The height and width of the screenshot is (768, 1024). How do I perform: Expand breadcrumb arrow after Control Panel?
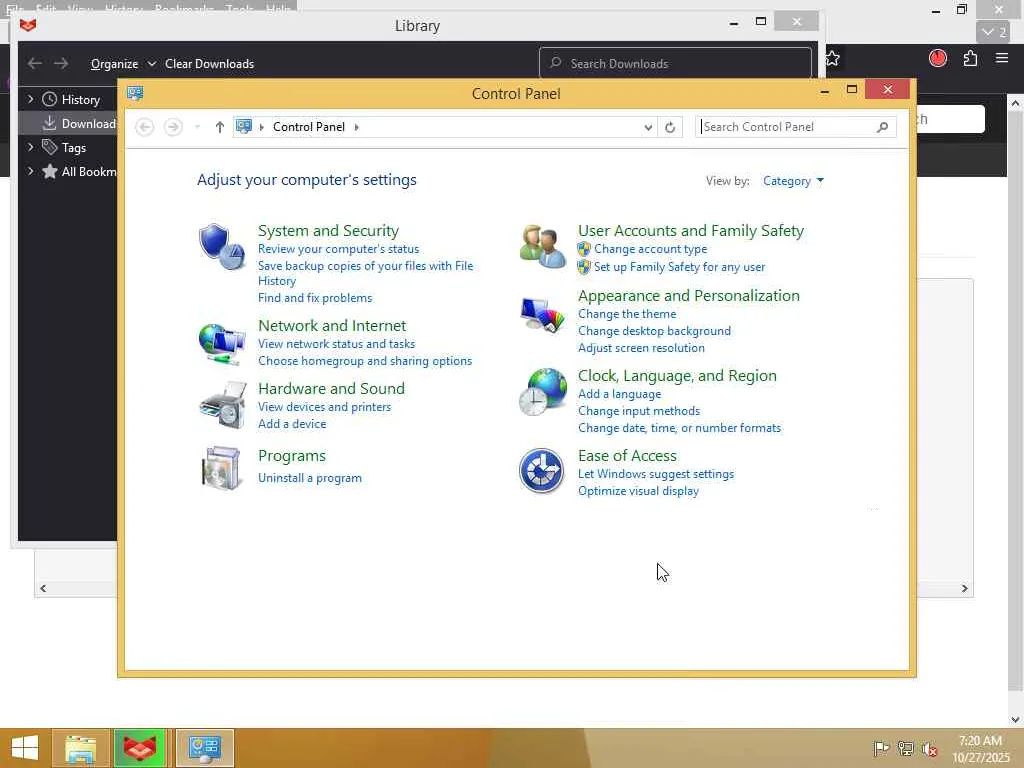pyautogui.click(x=357, y=127)
